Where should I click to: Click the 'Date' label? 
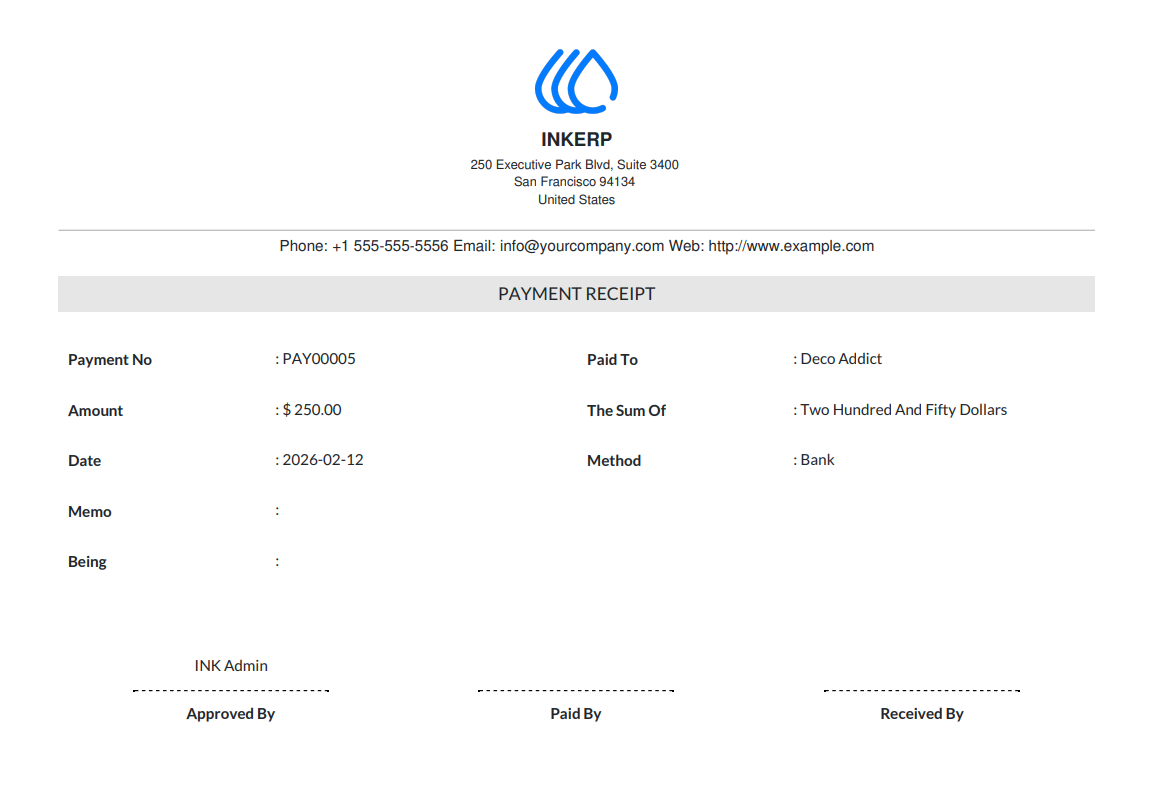(84, 461)
